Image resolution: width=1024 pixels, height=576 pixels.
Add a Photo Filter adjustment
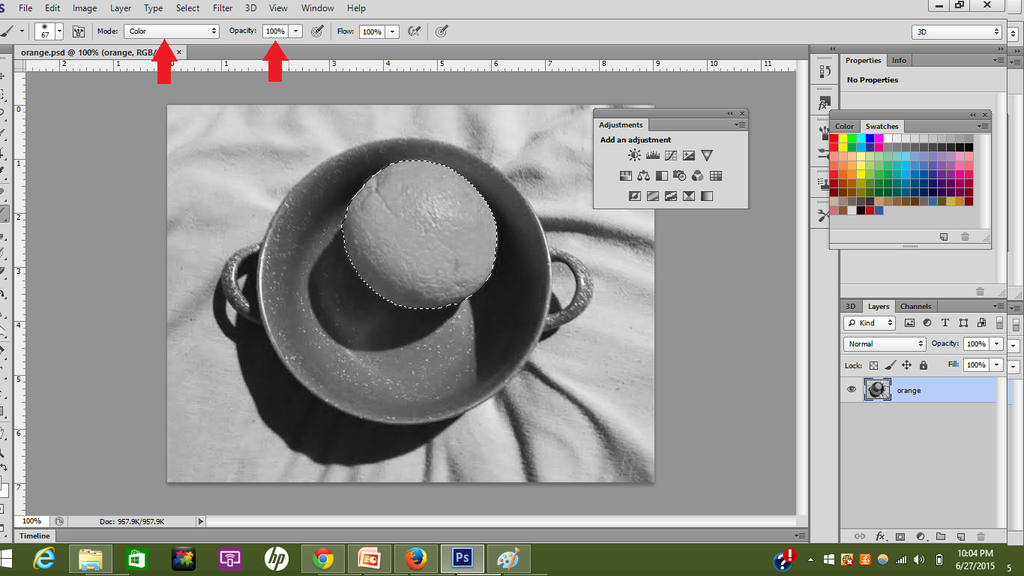pyautogui.click(x=679, y=176)
